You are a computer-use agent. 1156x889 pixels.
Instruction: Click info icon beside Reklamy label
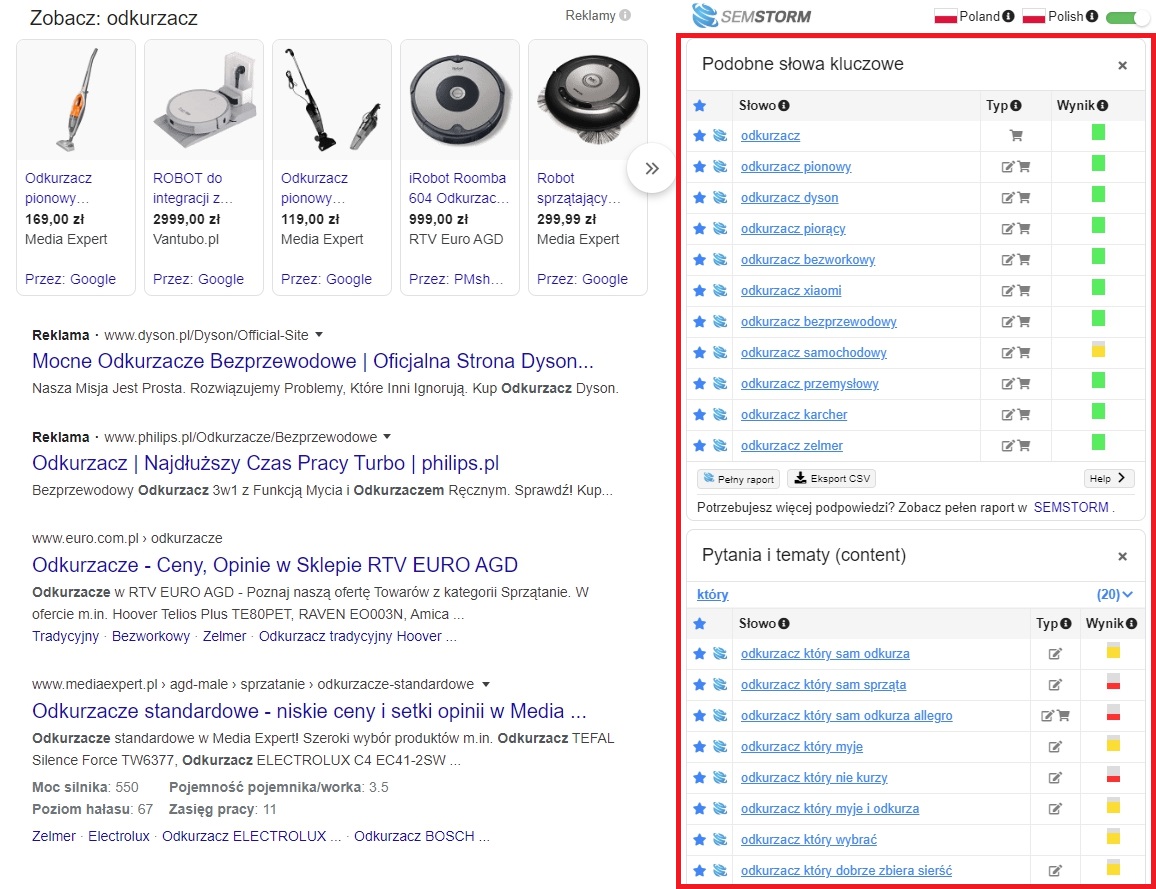pos(625,16)
